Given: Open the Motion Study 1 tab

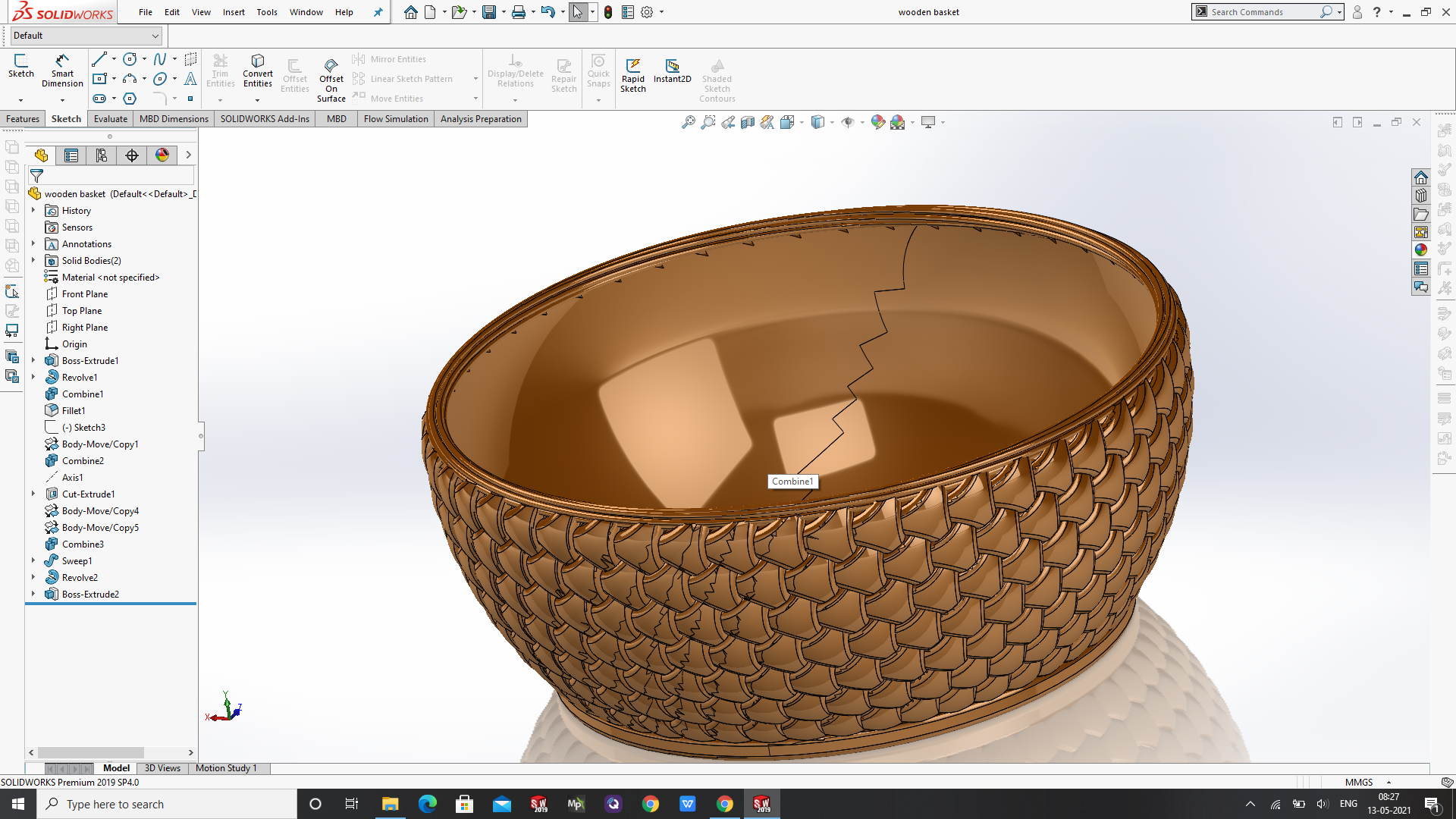Looking at the screenshot, I should coord(226,768).
